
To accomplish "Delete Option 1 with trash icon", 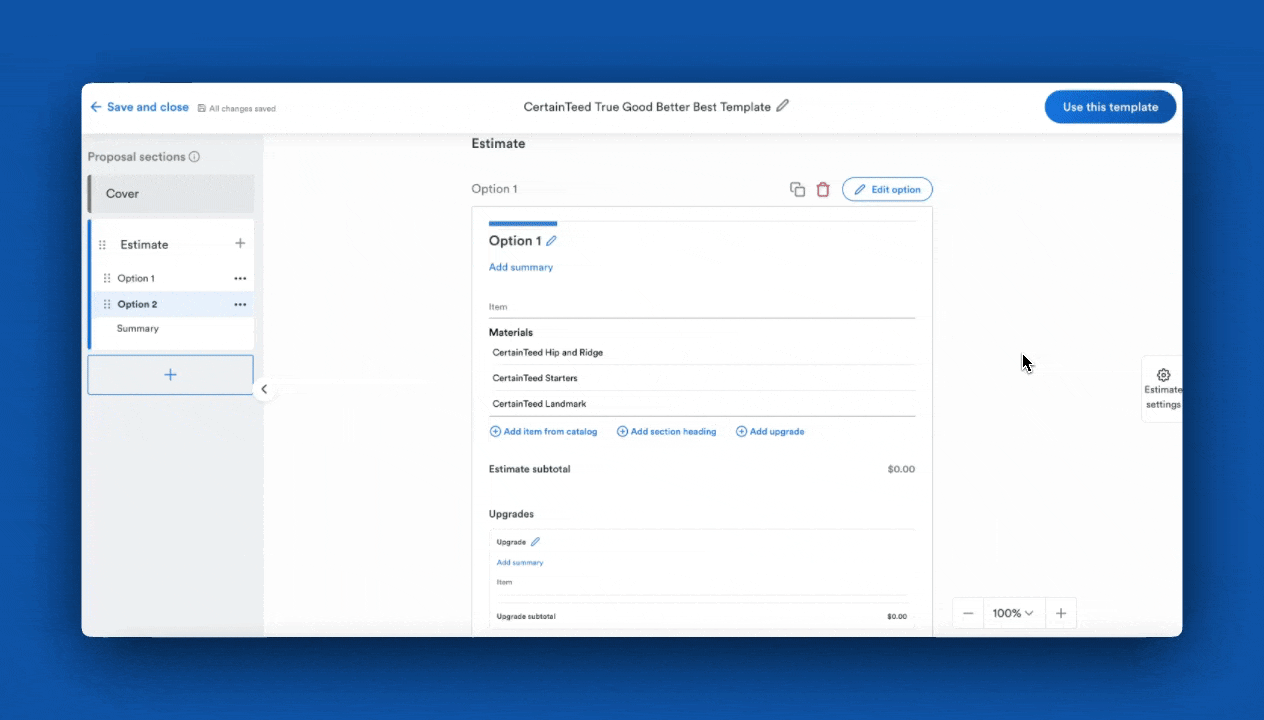I will coord(823,189).
